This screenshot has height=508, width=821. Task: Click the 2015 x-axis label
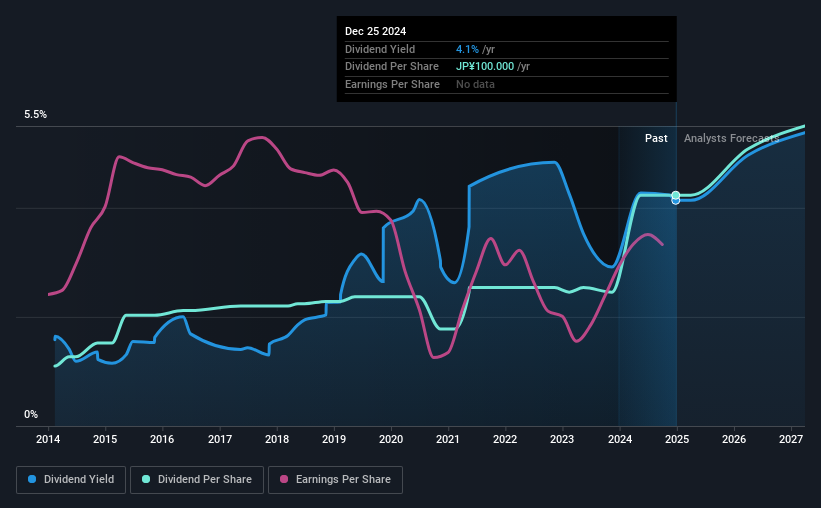[x=105, y=439]
